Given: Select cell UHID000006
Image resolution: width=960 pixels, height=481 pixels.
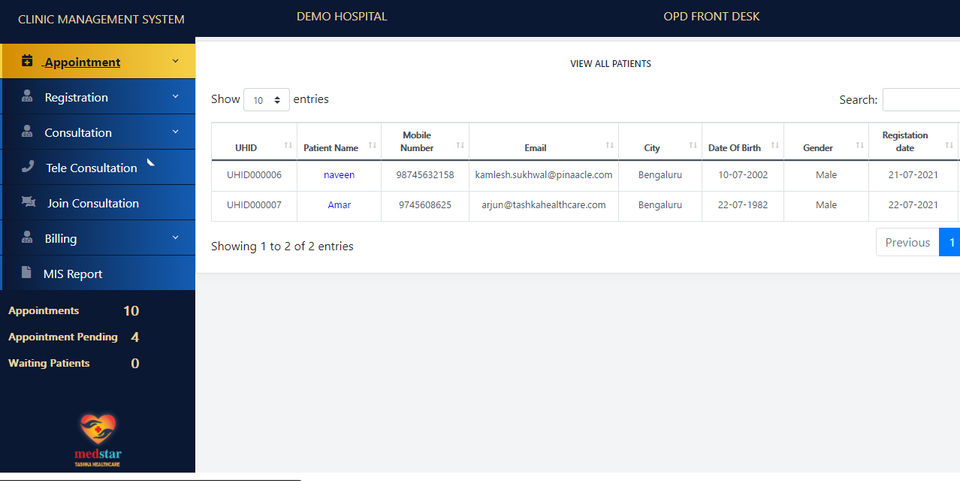Looking at the screenshot, I should tap(254, 175).
